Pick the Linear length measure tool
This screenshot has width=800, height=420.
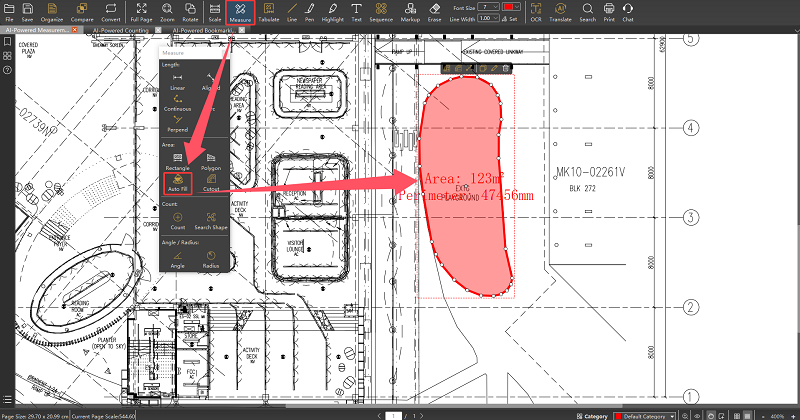[x=177, y=82]
